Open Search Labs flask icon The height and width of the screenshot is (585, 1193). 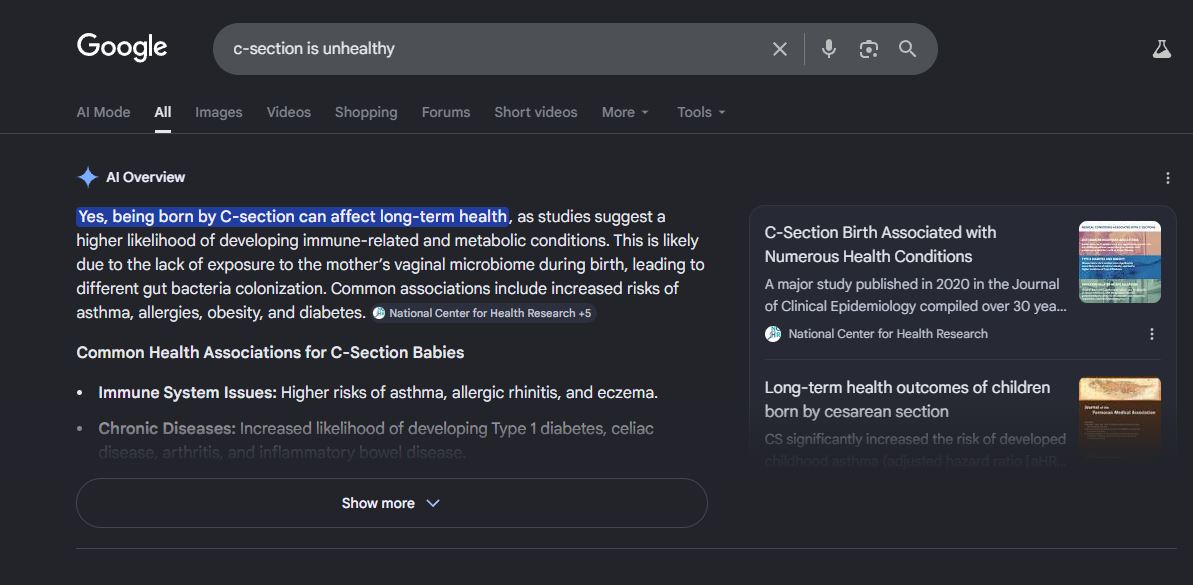[1161, 49]
